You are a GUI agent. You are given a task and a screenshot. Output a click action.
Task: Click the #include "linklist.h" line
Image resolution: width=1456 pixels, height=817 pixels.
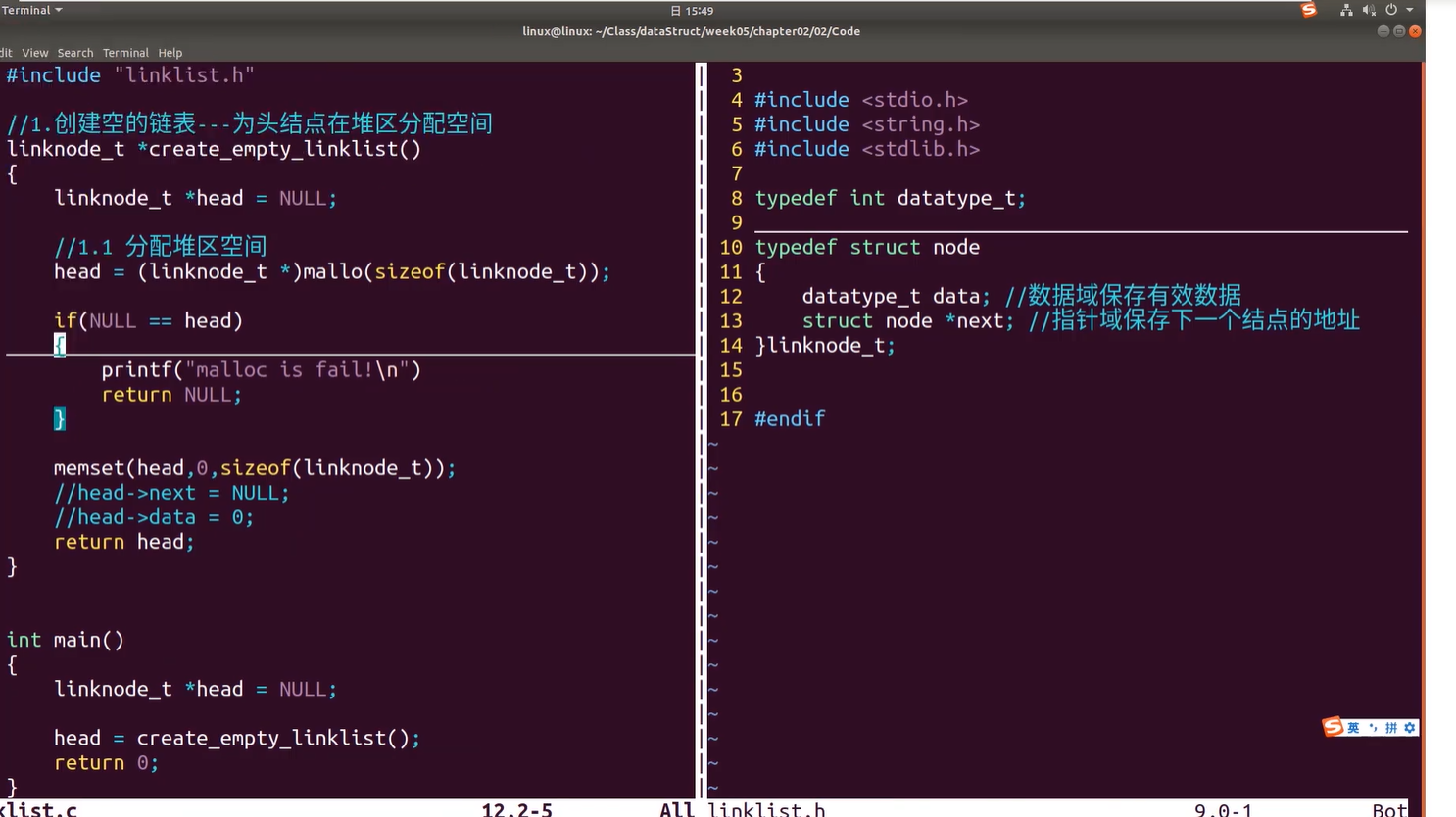click(x=130, y=75)
